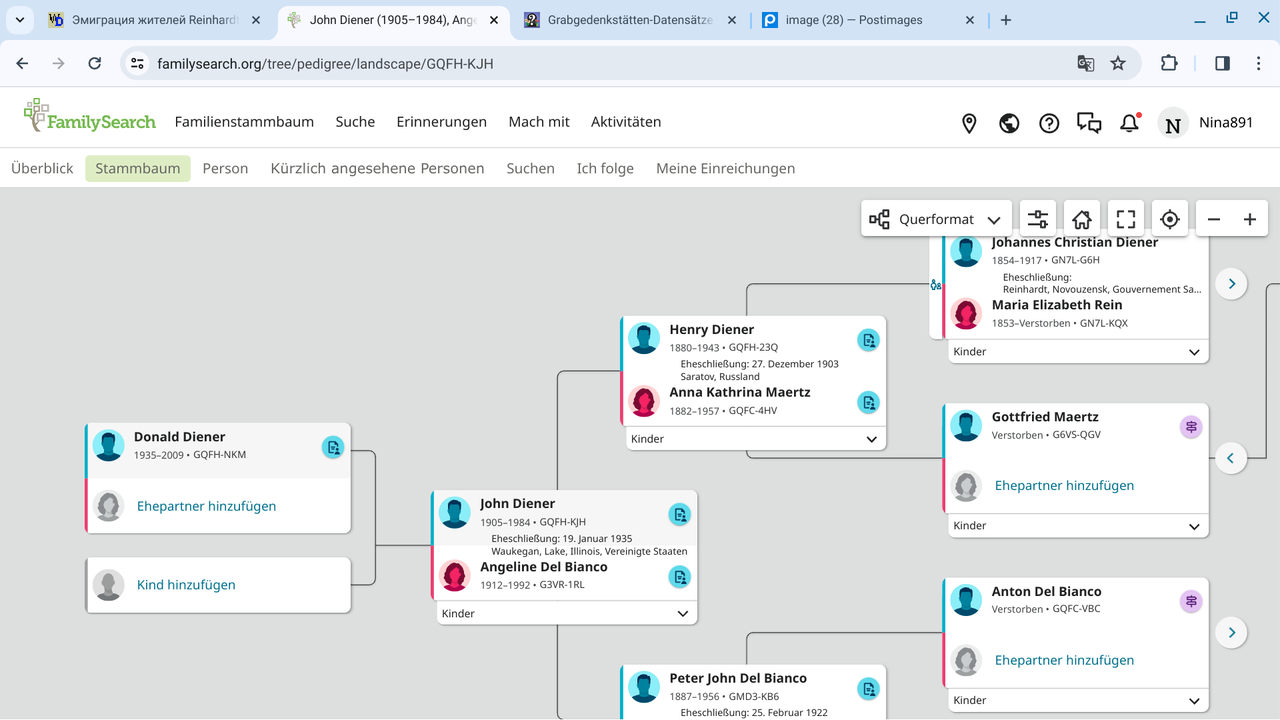Reload the page
This screenshot has height=720, width=1280.
(x=94, y=63)
